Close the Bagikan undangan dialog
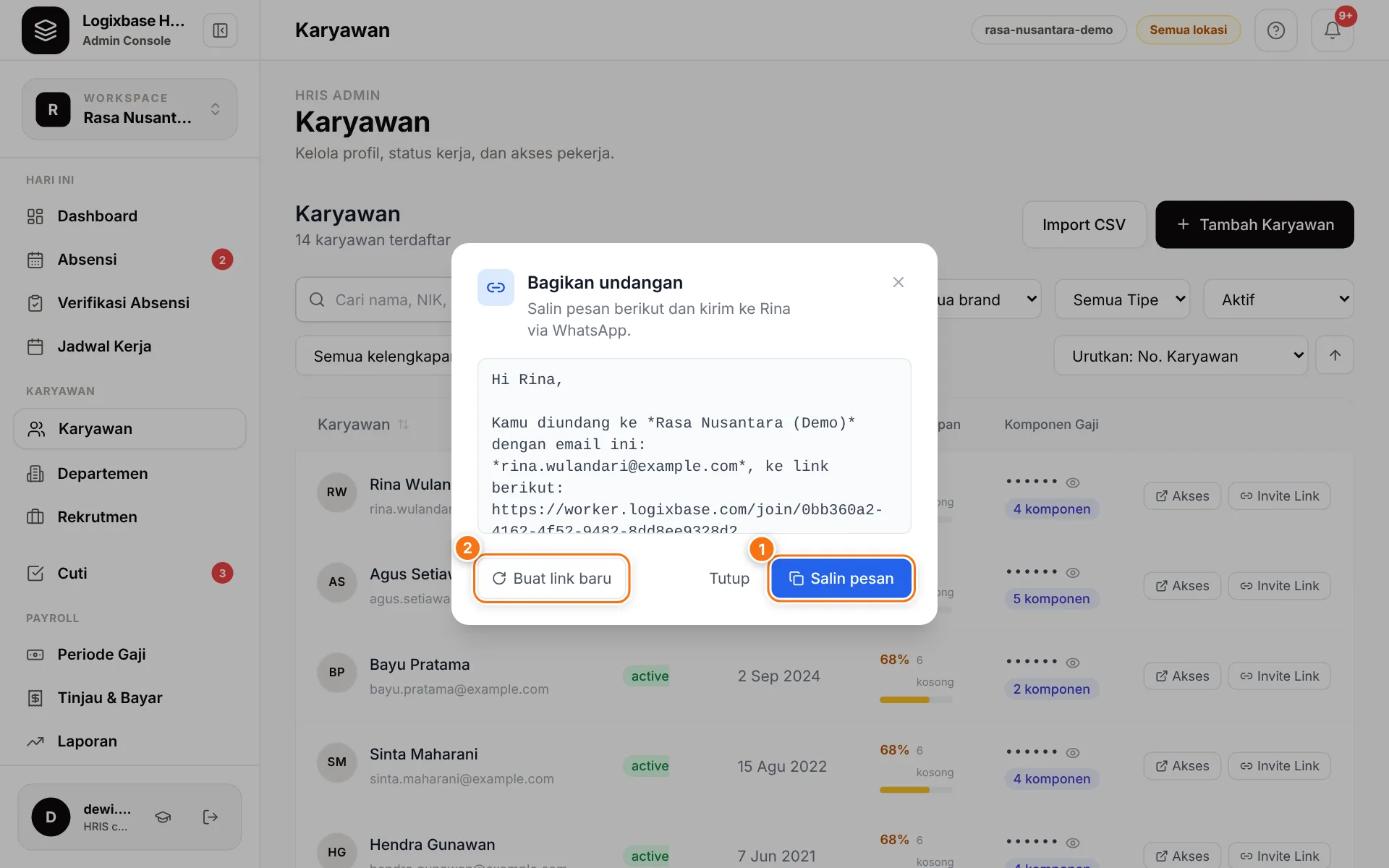 click(899, 282)
